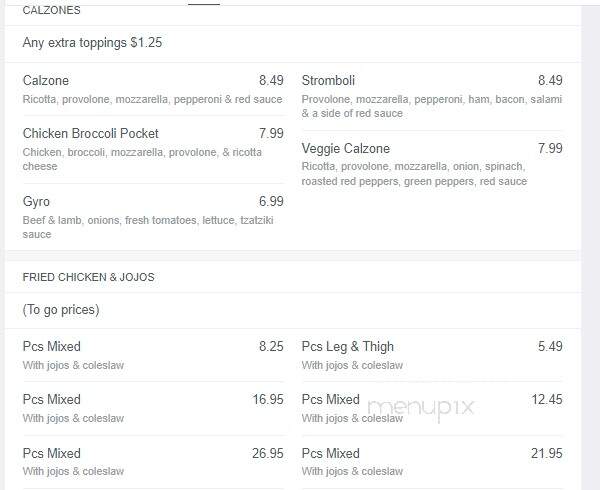Screen dimensions: 600x490
Task: Click the (To go prices) note
Action: coord(61,310)
